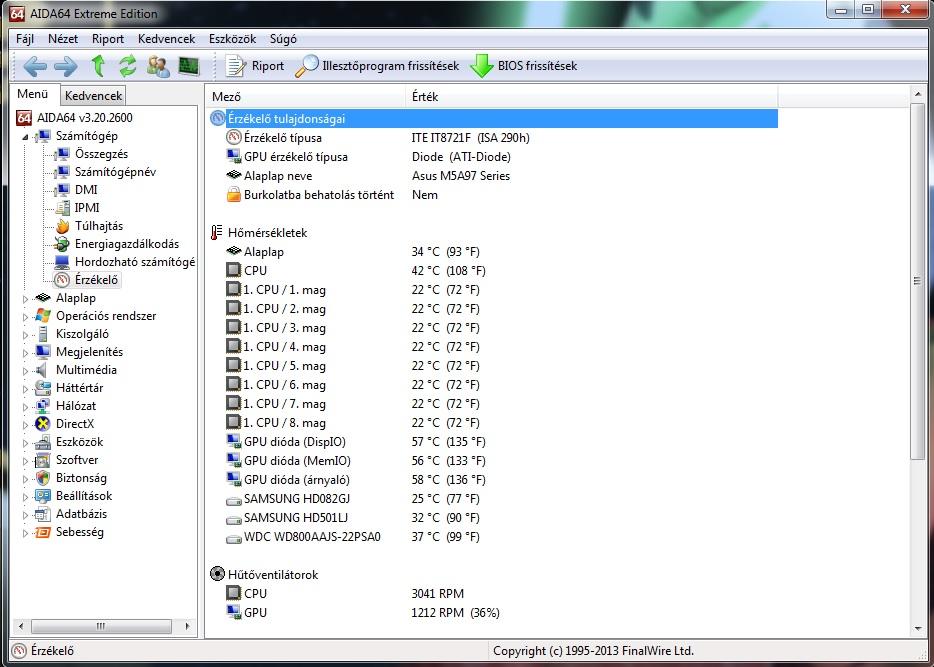Expand the Háttértár tree node
The image size is (934, 667).
click(x=26, y=389)
